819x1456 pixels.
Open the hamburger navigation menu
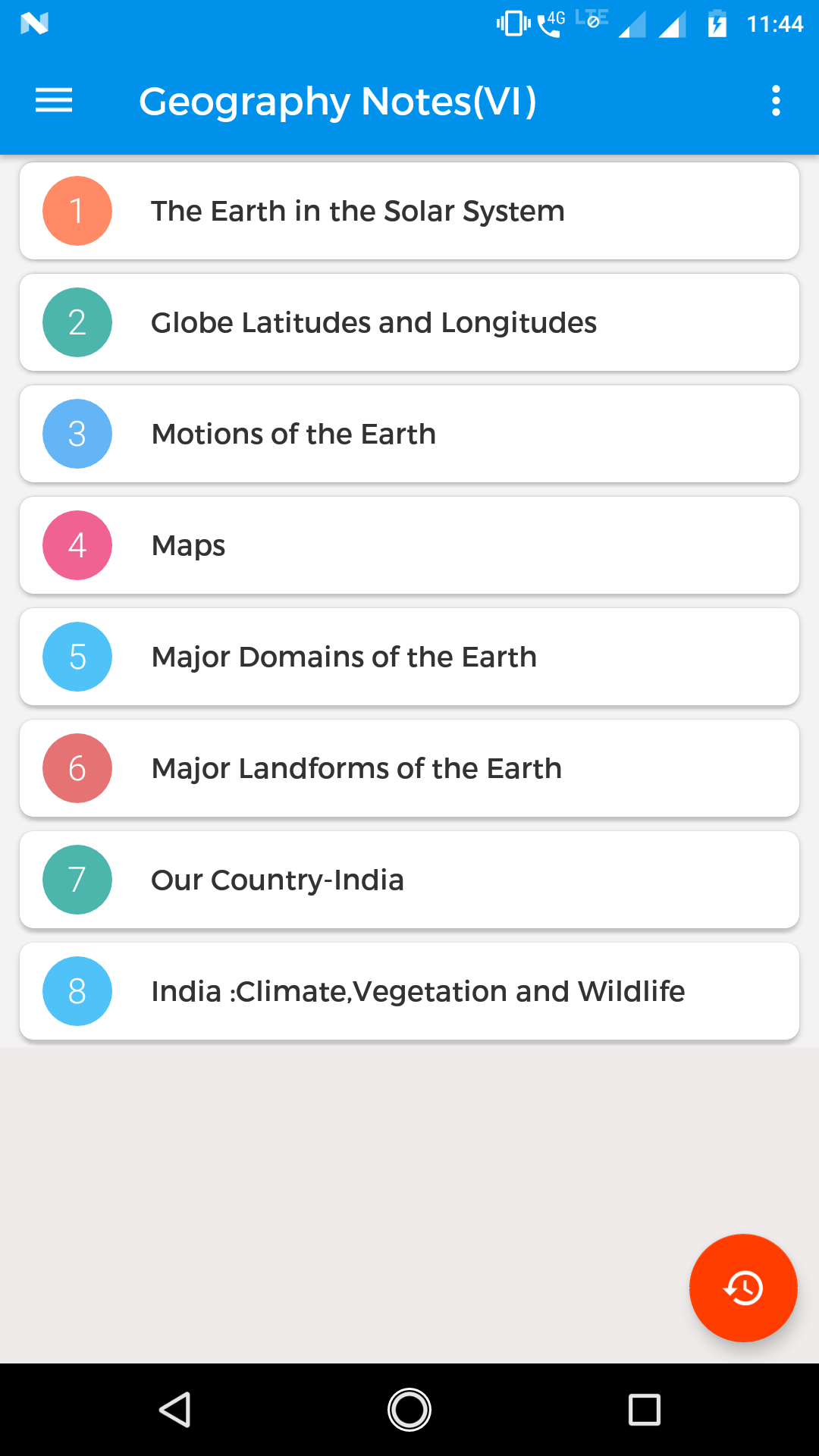54,100
